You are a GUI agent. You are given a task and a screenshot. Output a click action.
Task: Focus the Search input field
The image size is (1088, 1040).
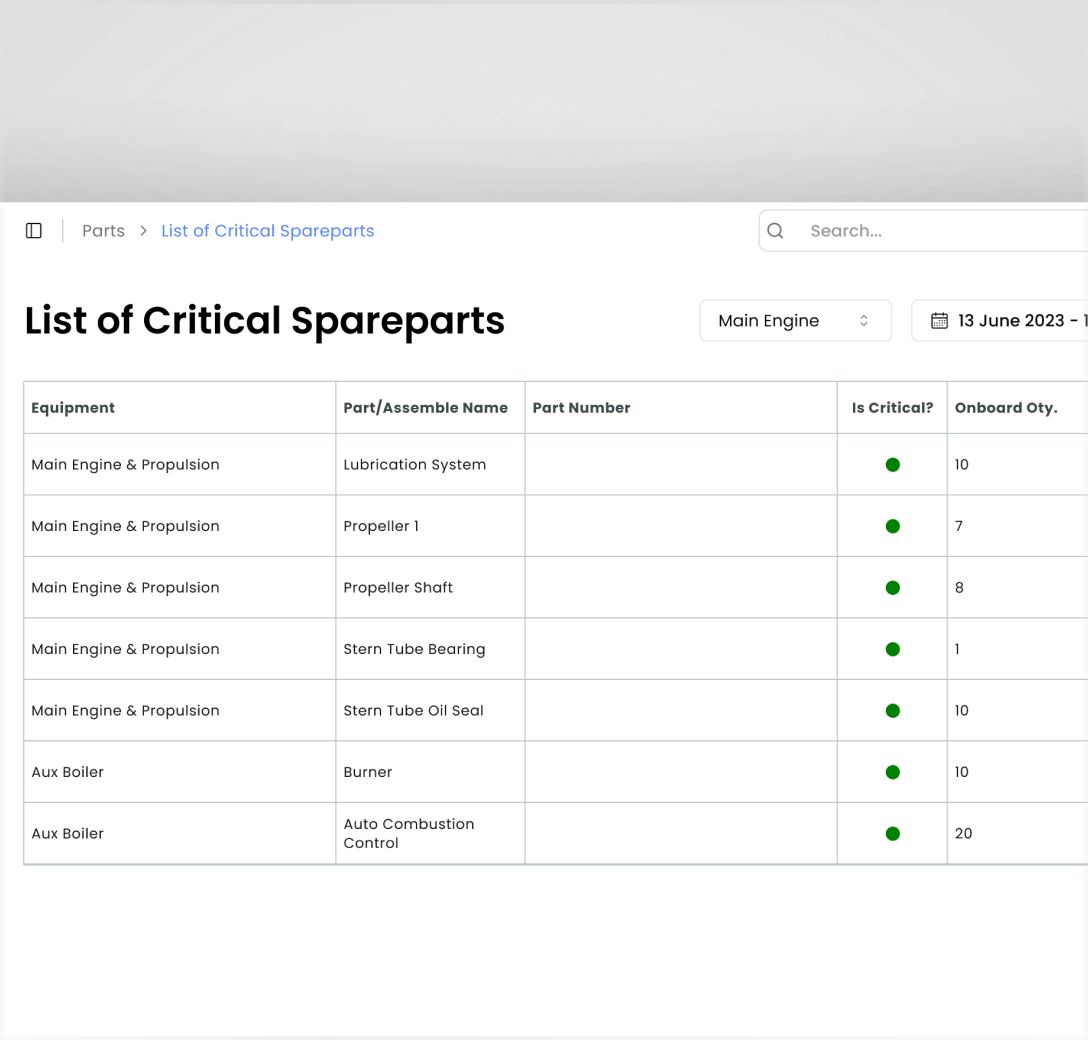click(940, 231)
